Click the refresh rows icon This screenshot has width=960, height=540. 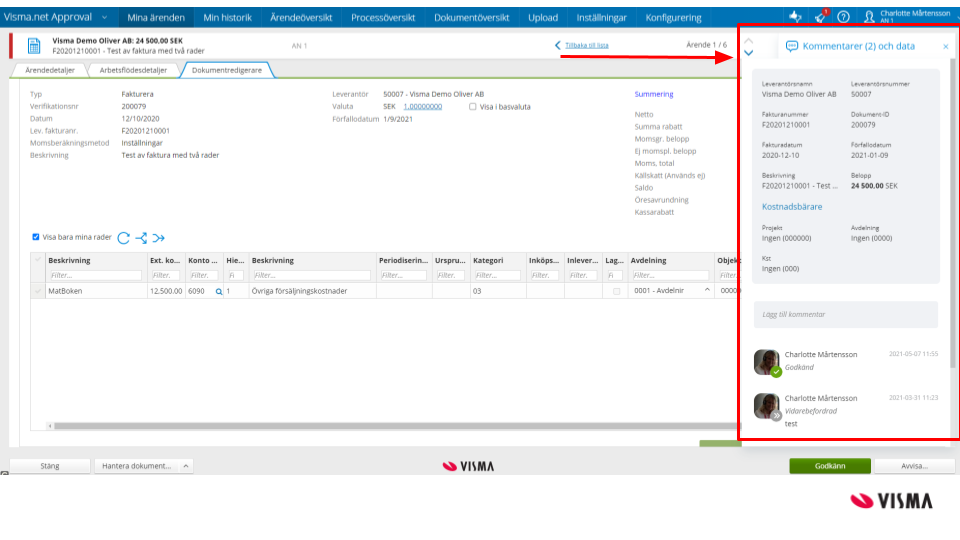coord(124,238)
